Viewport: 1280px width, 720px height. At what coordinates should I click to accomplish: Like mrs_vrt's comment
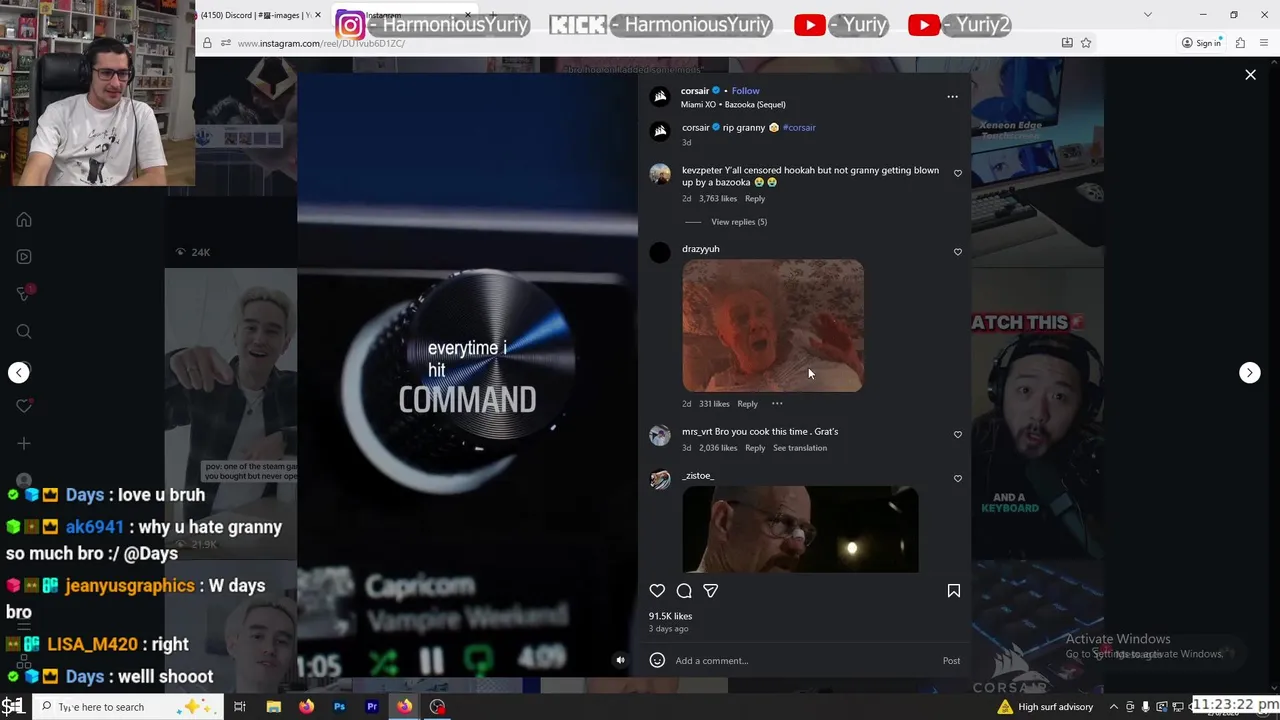957,435
